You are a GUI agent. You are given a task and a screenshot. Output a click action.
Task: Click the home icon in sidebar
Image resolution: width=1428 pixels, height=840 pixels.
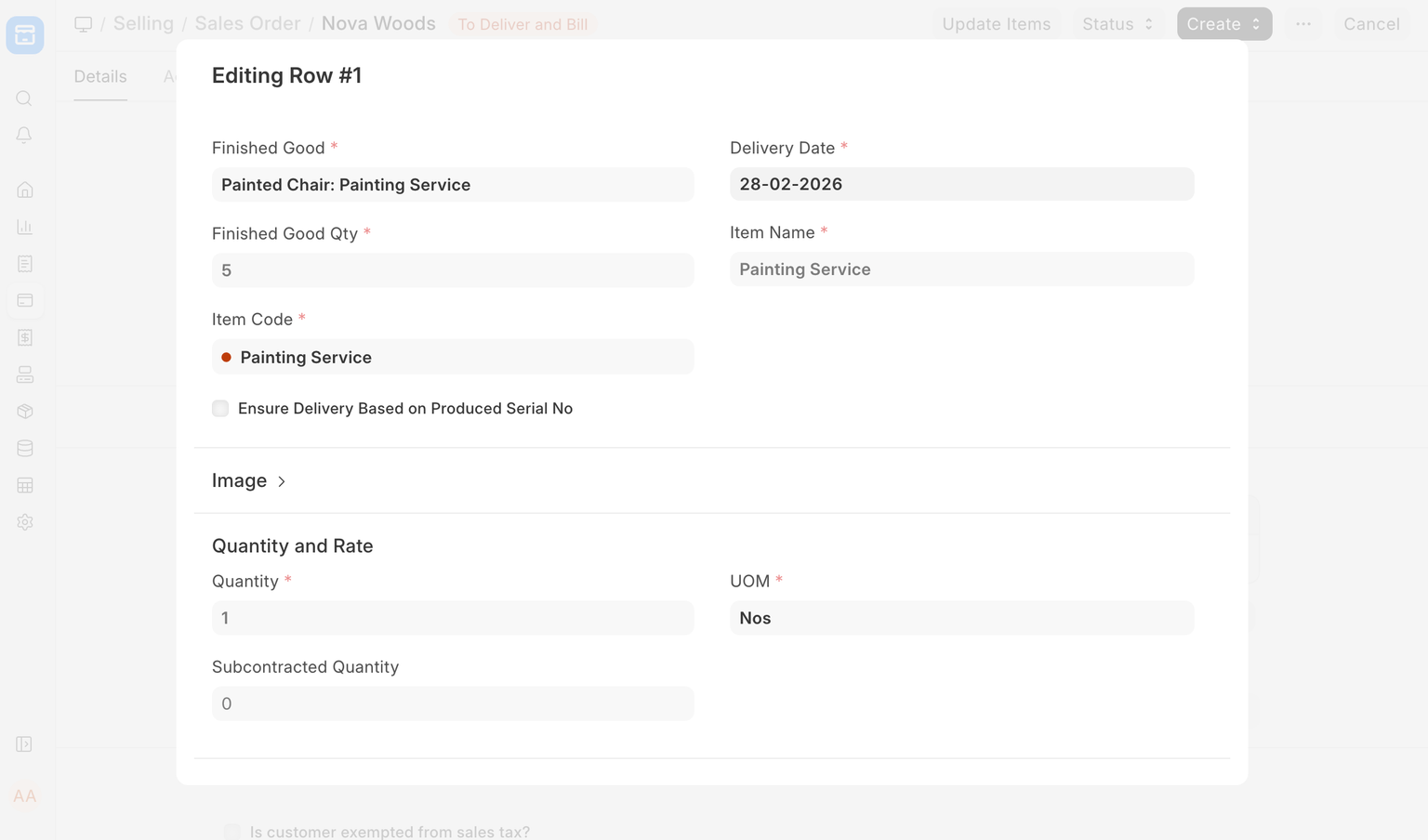coord(25,190)
